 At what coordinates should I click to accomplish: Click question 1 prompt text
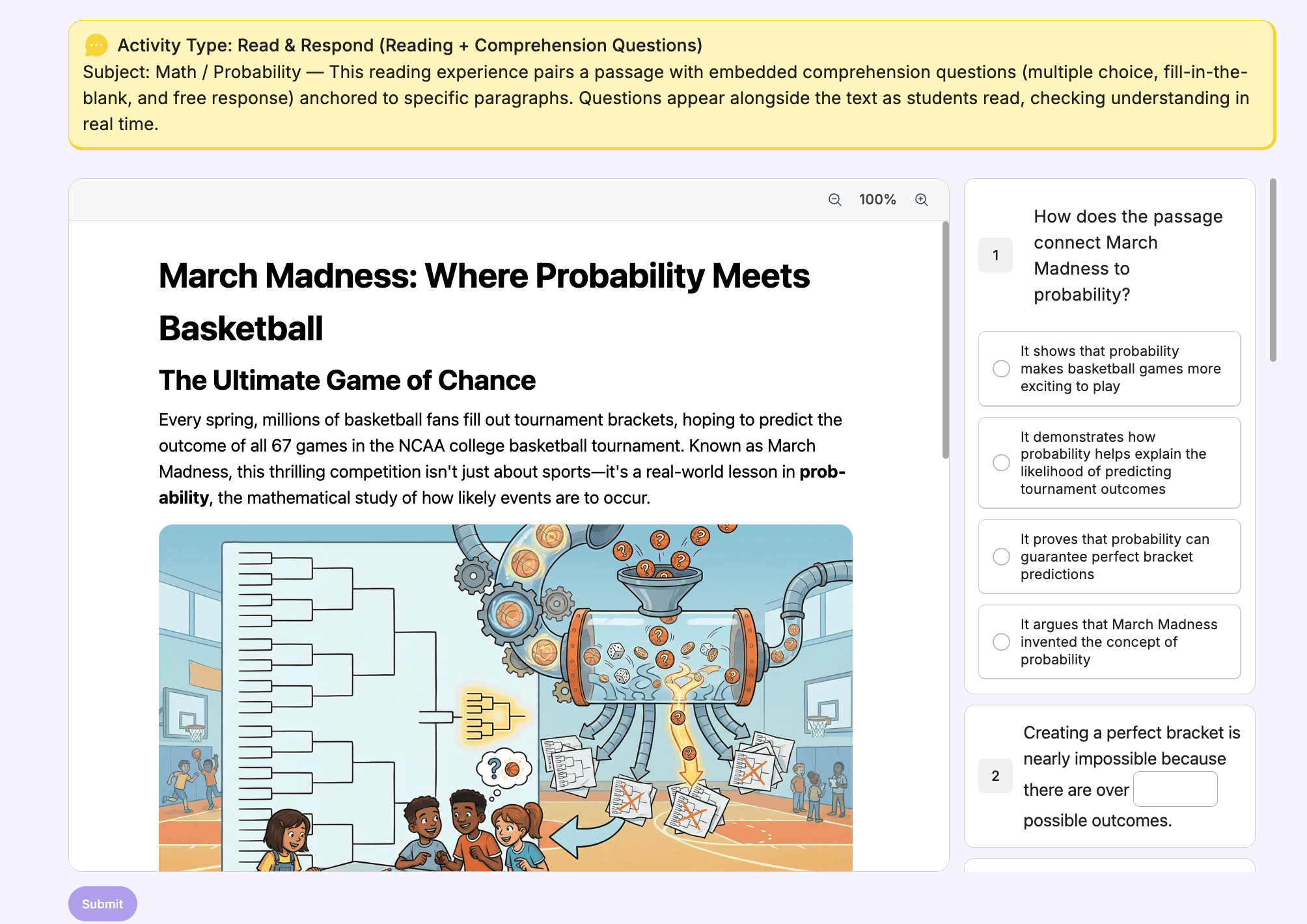[1127, 255]
